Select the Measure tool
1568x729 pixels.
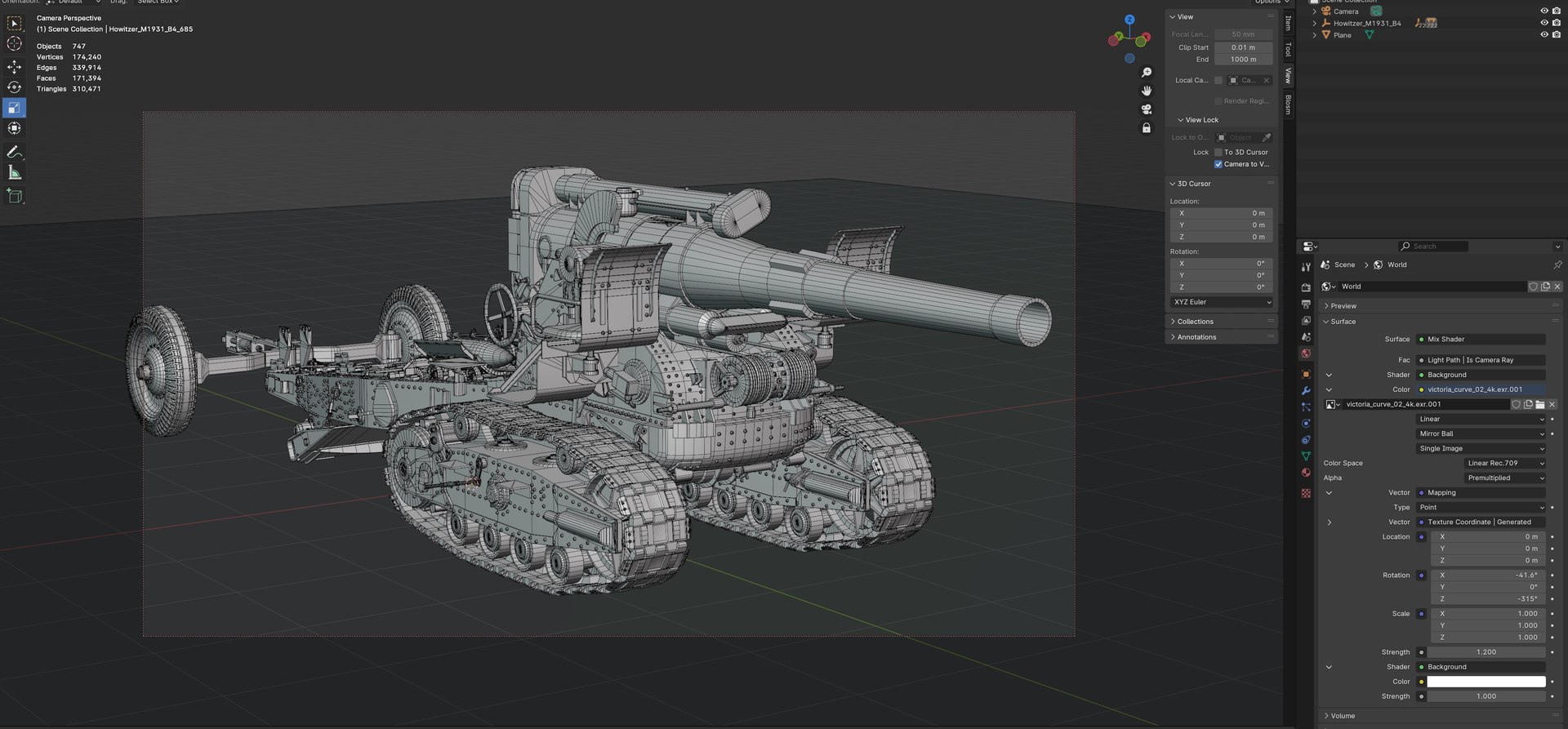[14, 172]
